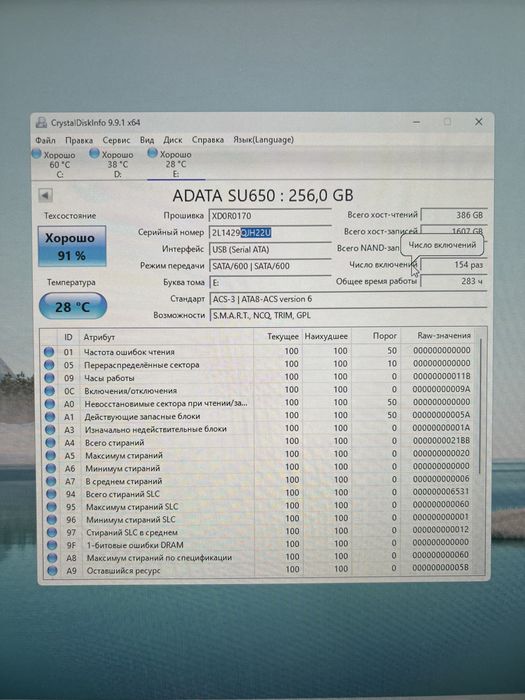525x700 pixels.
Task: Select the Действующие запасные блоки row text
Action: click(142, 417)
